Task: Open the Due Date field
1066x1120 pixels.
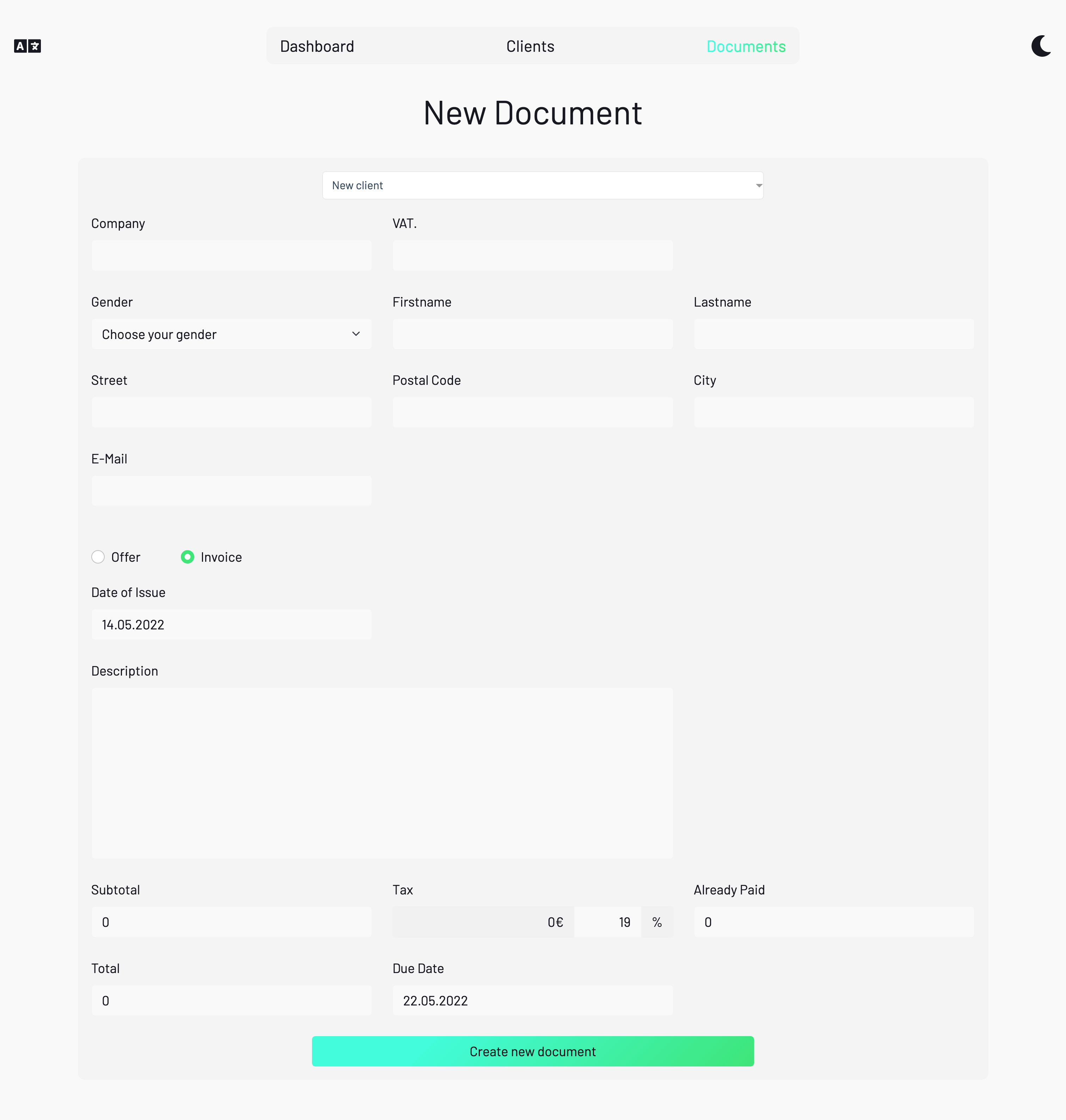Action: pos(532,1000)
